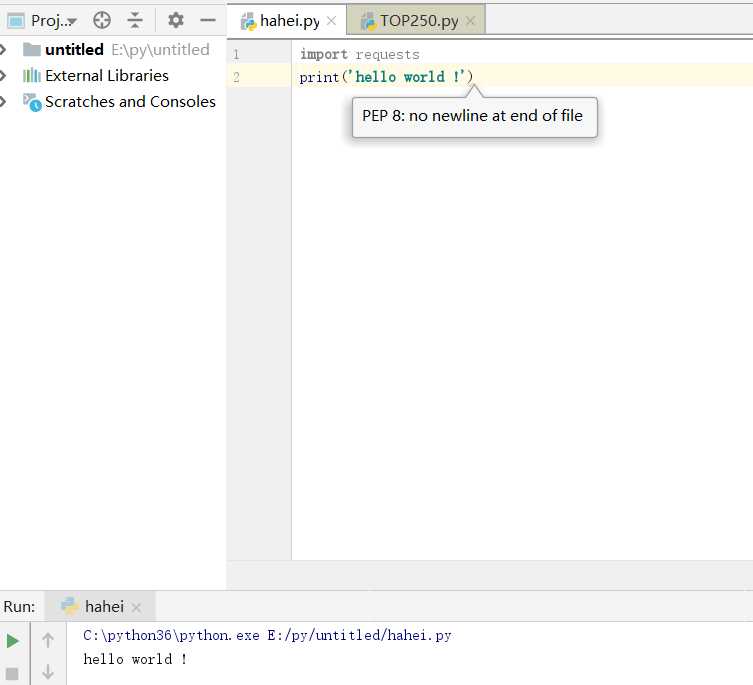Click the up arrow in Run toolbar
Image resolution: width=753 pixels, height=685 pixels.
(48, 640)
